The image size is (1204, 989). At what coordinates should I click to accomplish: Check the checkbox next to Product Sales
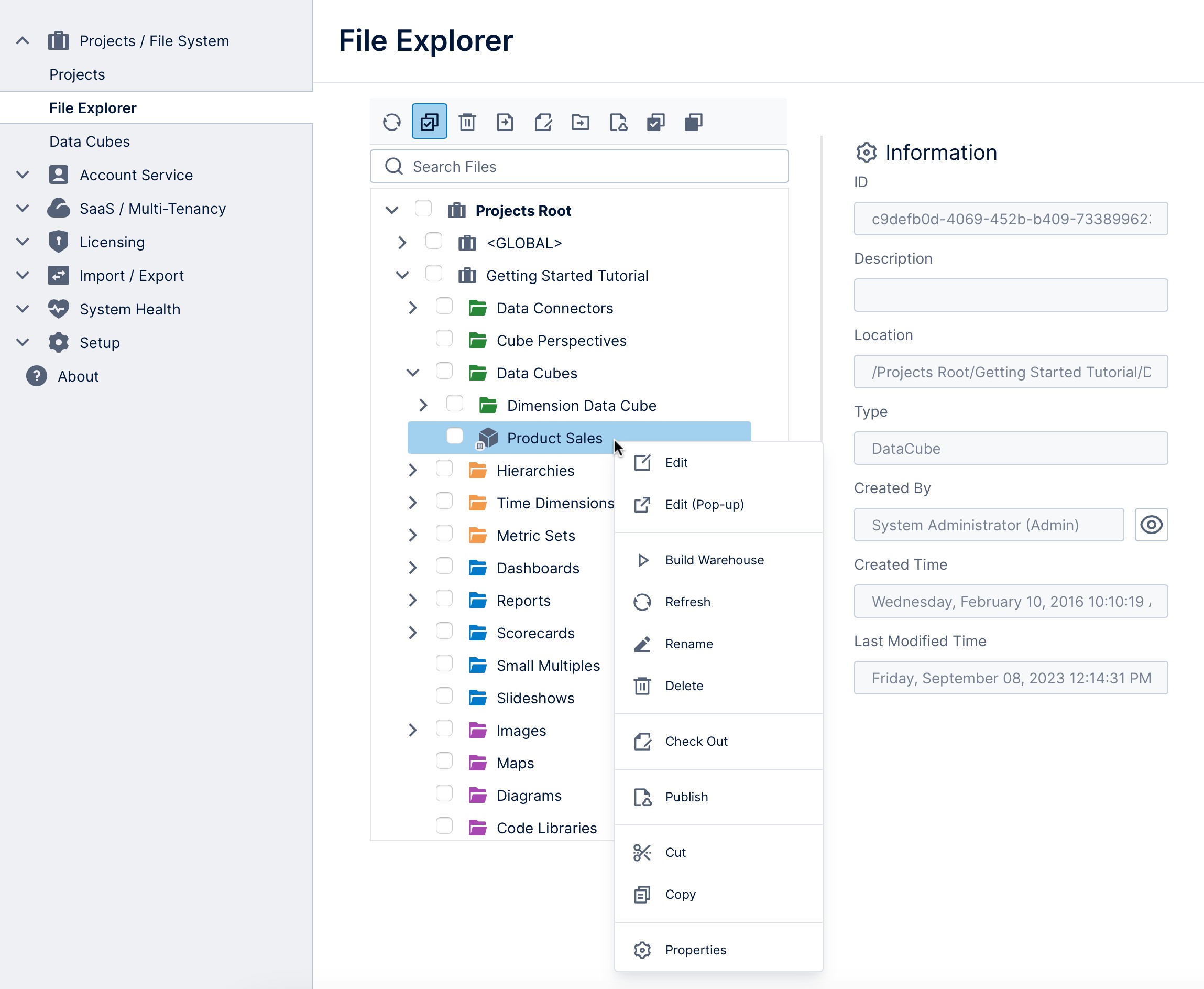[454, 436]
